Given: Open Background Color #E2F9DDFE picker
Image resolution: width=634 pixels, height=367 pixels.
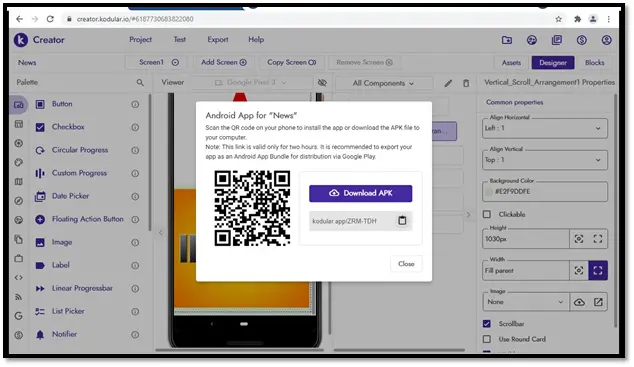Looking at the screenshot, I should coord(545,192).
